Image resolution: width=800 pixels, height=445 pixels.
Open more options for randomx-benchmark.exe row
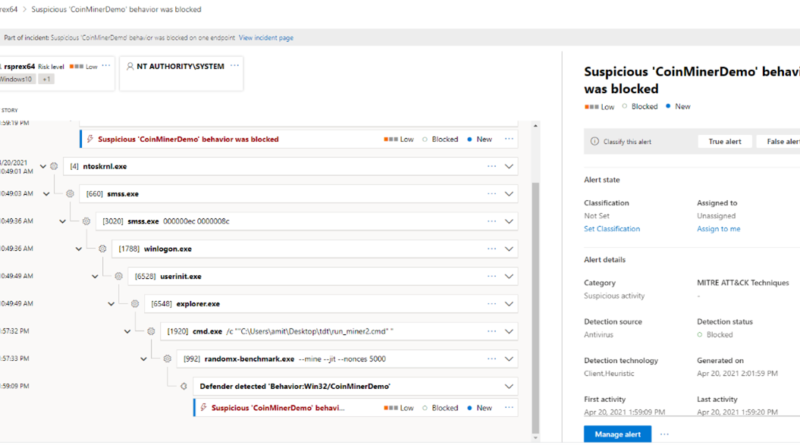pyautogui.click(x=491, y=359)
